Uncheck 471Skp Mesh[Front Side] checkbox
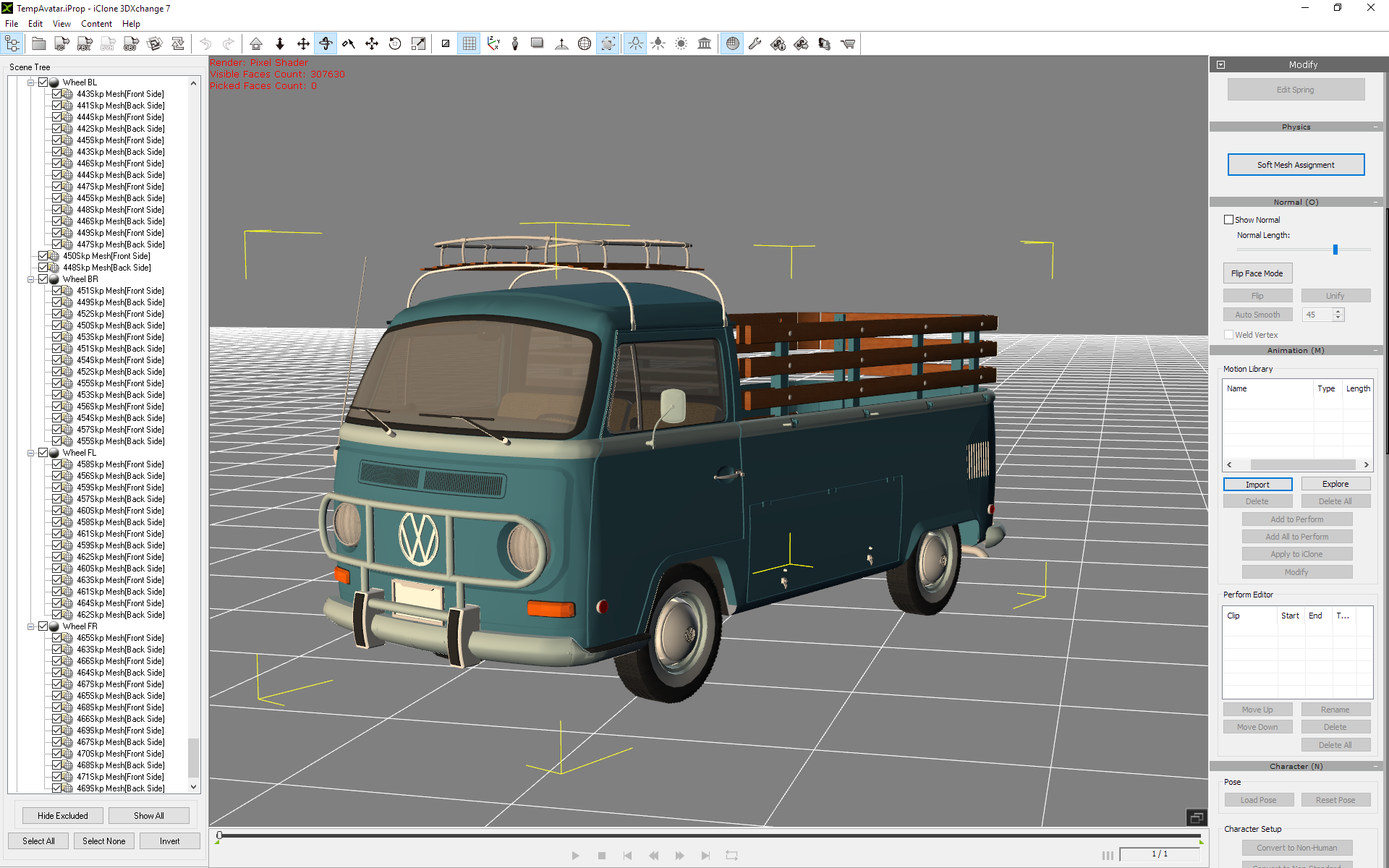Screen dimensions: 1389x868 coord(57,777)
